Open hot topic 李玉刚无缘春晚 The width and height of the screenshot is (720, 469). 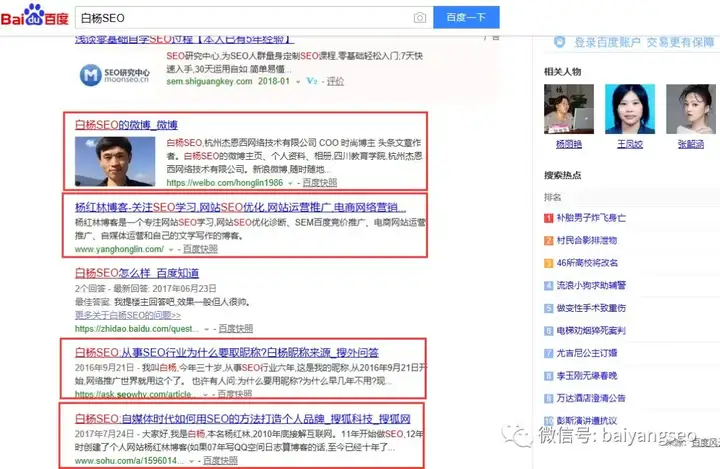tap(587, 375)
